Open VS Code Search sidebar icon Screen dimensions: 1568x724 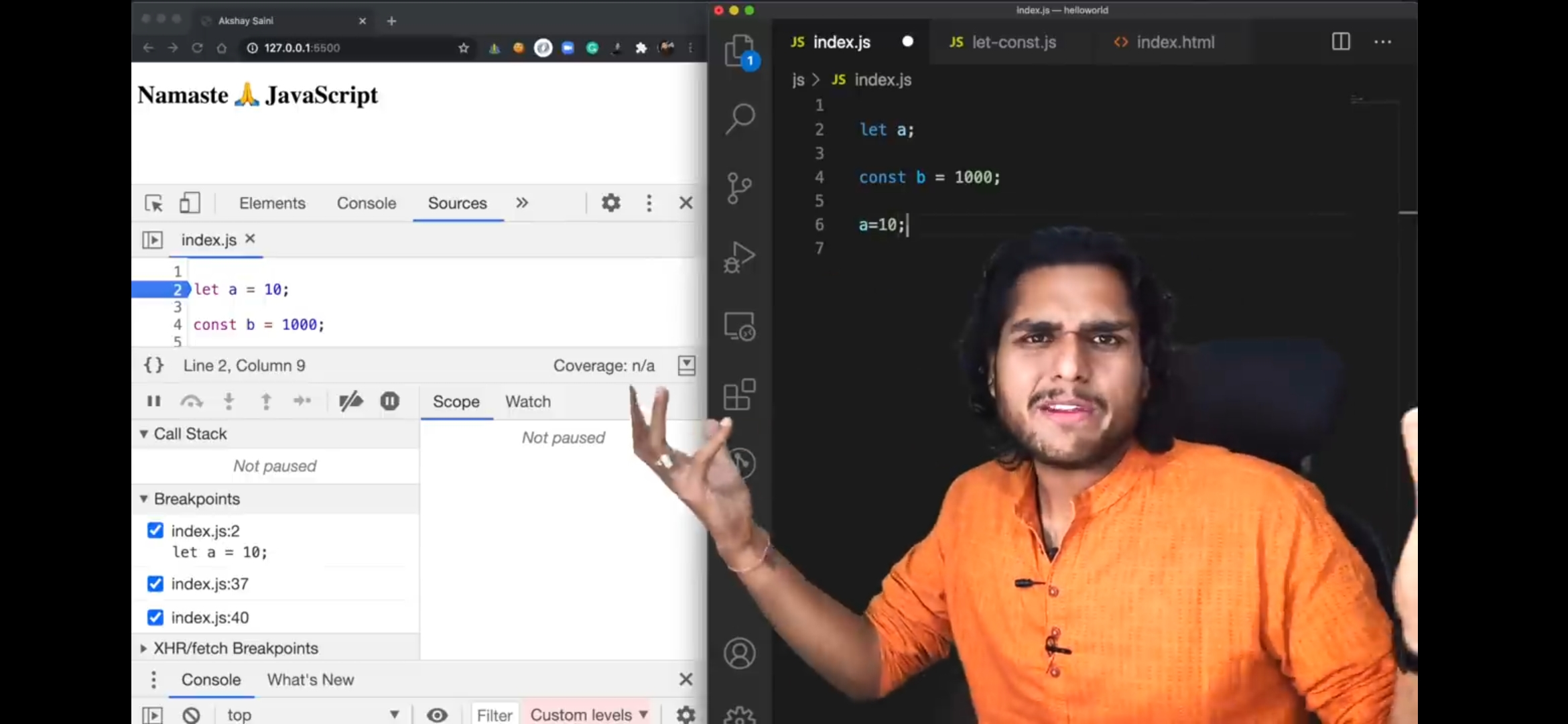pyautogui.click(x=740, y=119)
